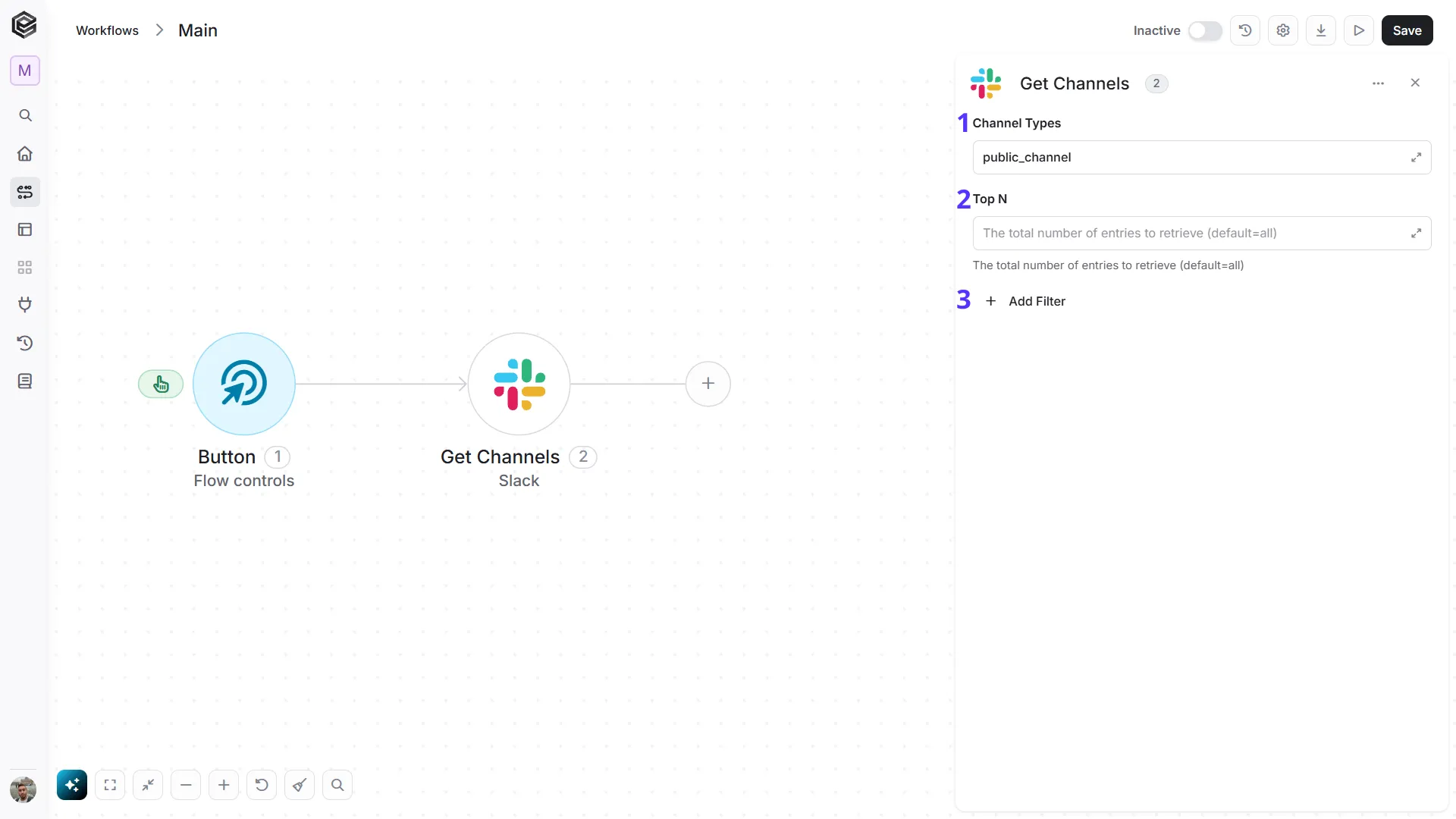Toggle the Inactive workflow switch
Image resolution: width=1456 pixels, height=819 pixels.
[1205, 30]
